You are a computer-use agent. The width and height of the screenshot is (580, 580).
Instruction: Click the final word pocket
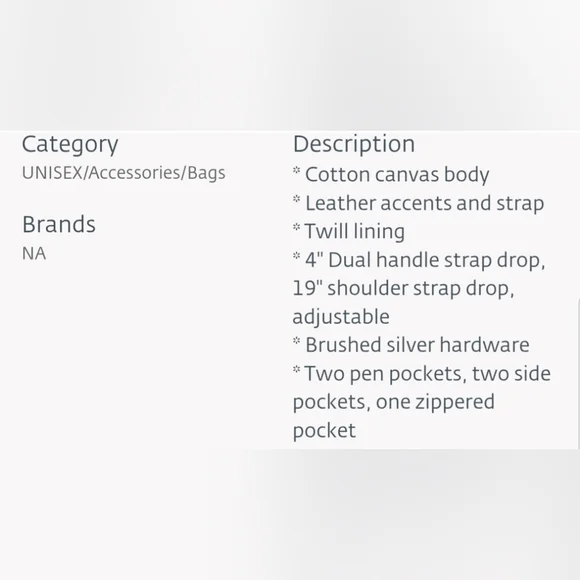(x=324, y=431)
